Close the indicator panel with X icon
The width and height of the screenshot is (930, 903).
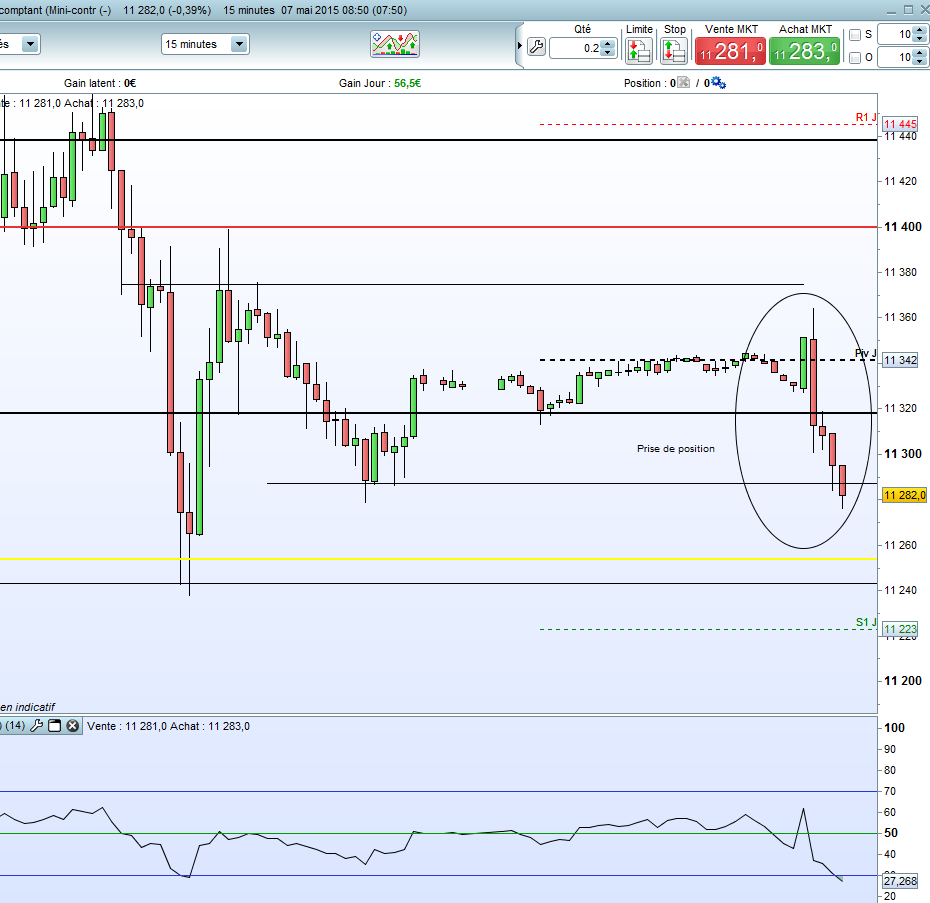72,726
